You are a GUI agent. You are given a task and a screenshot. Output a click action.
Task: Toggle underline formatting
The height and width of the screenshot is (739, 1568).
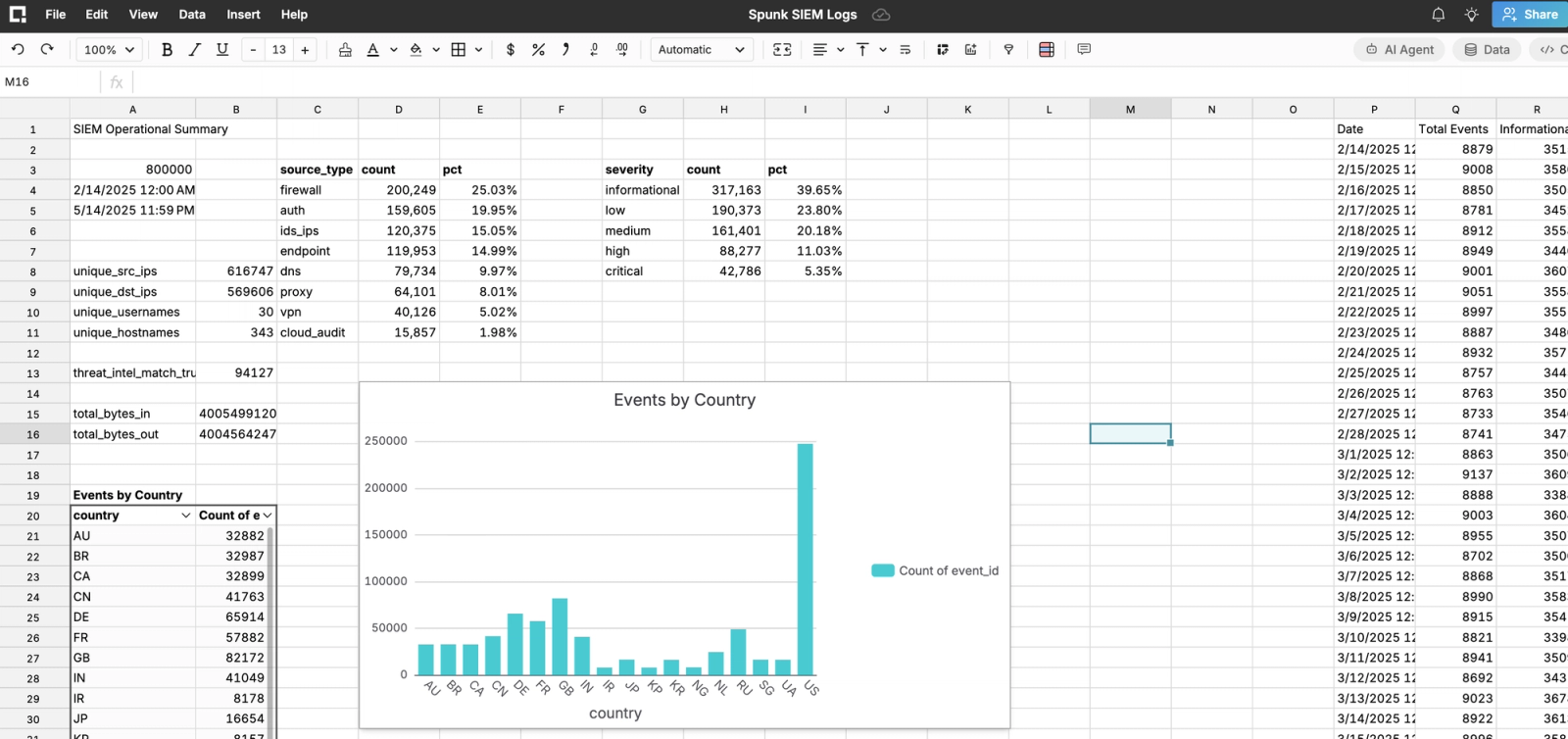[x=222, y=49]
